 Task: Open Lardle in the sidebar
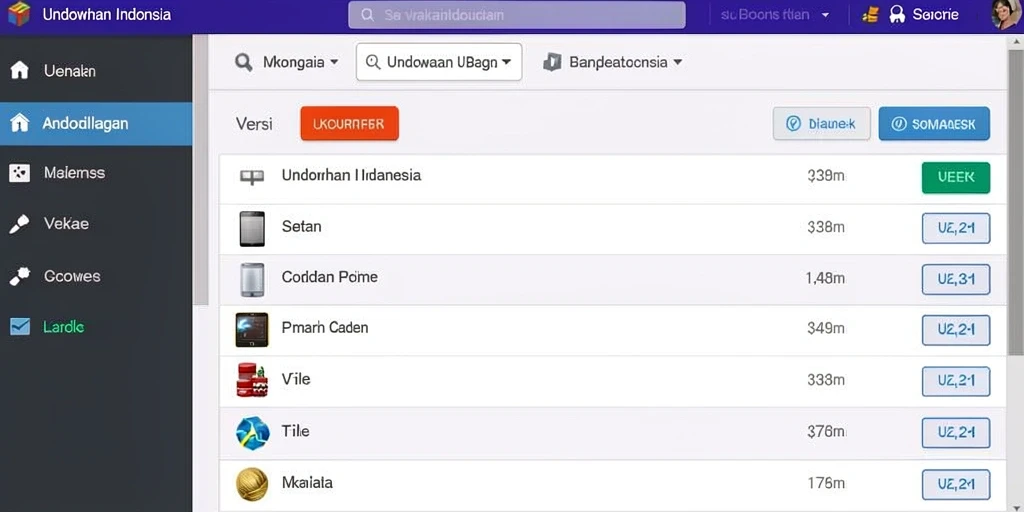pos(96,327)
